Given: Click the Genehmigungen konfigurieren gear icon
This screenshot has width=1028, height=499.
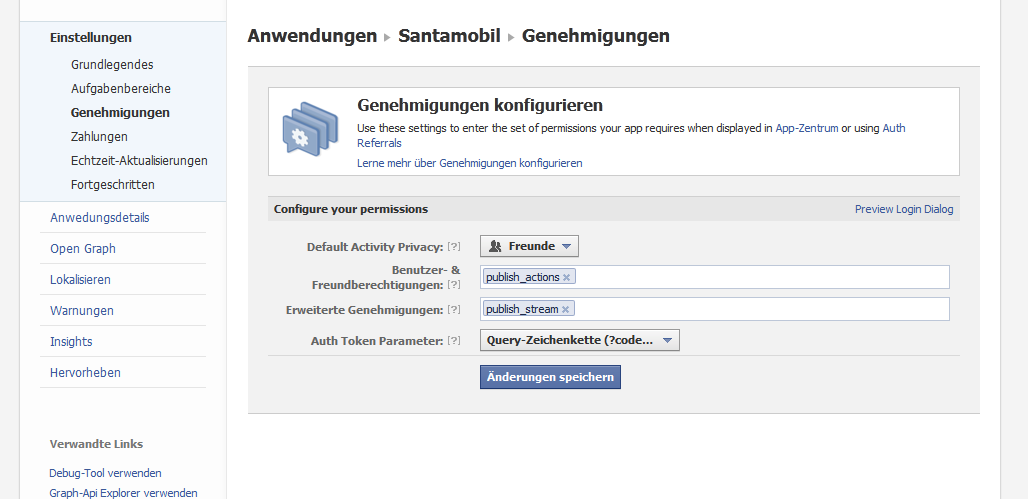Looking at the screenshot, I should pyautogui.click(x=306, y=129).
